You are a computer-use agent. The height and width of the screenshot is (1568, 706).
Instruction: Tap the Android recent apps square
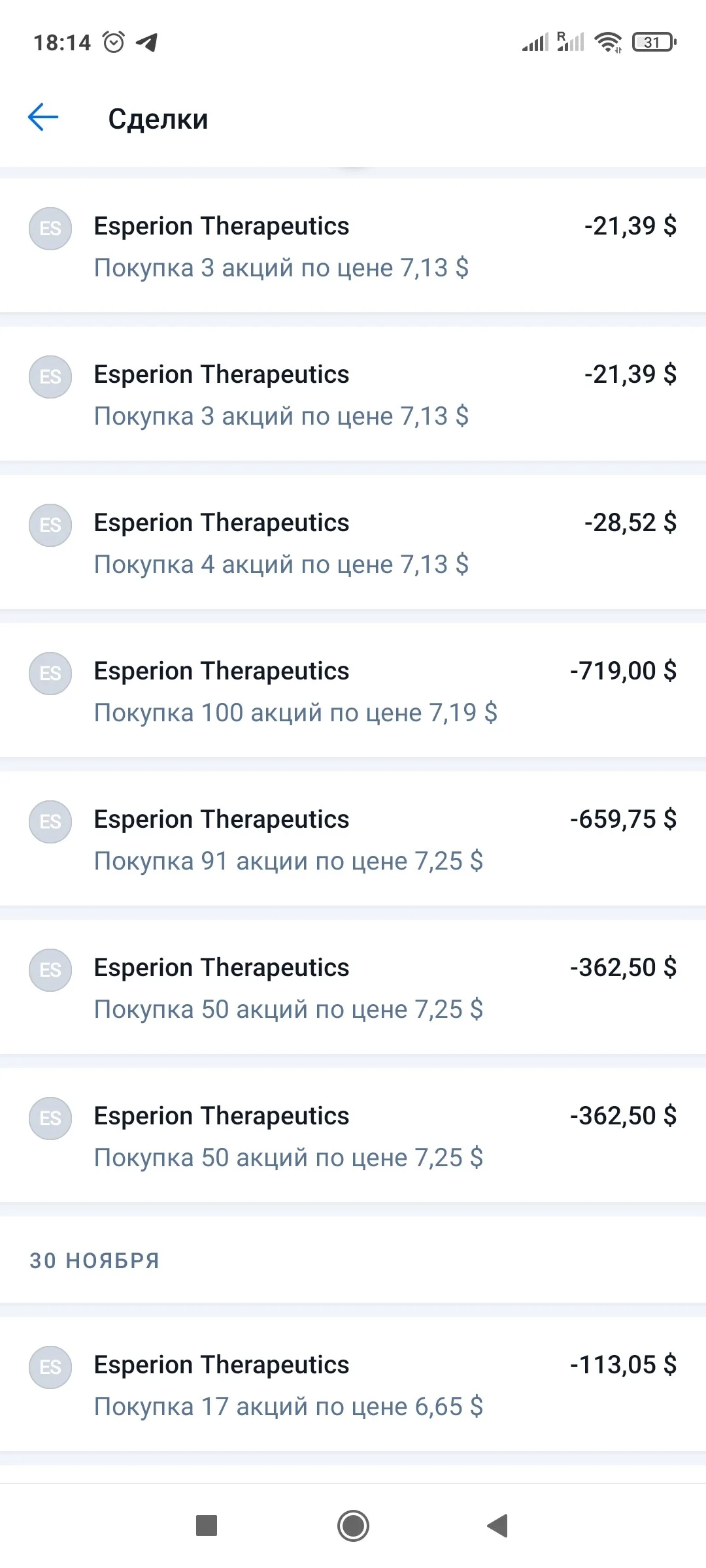point(207,1526)
